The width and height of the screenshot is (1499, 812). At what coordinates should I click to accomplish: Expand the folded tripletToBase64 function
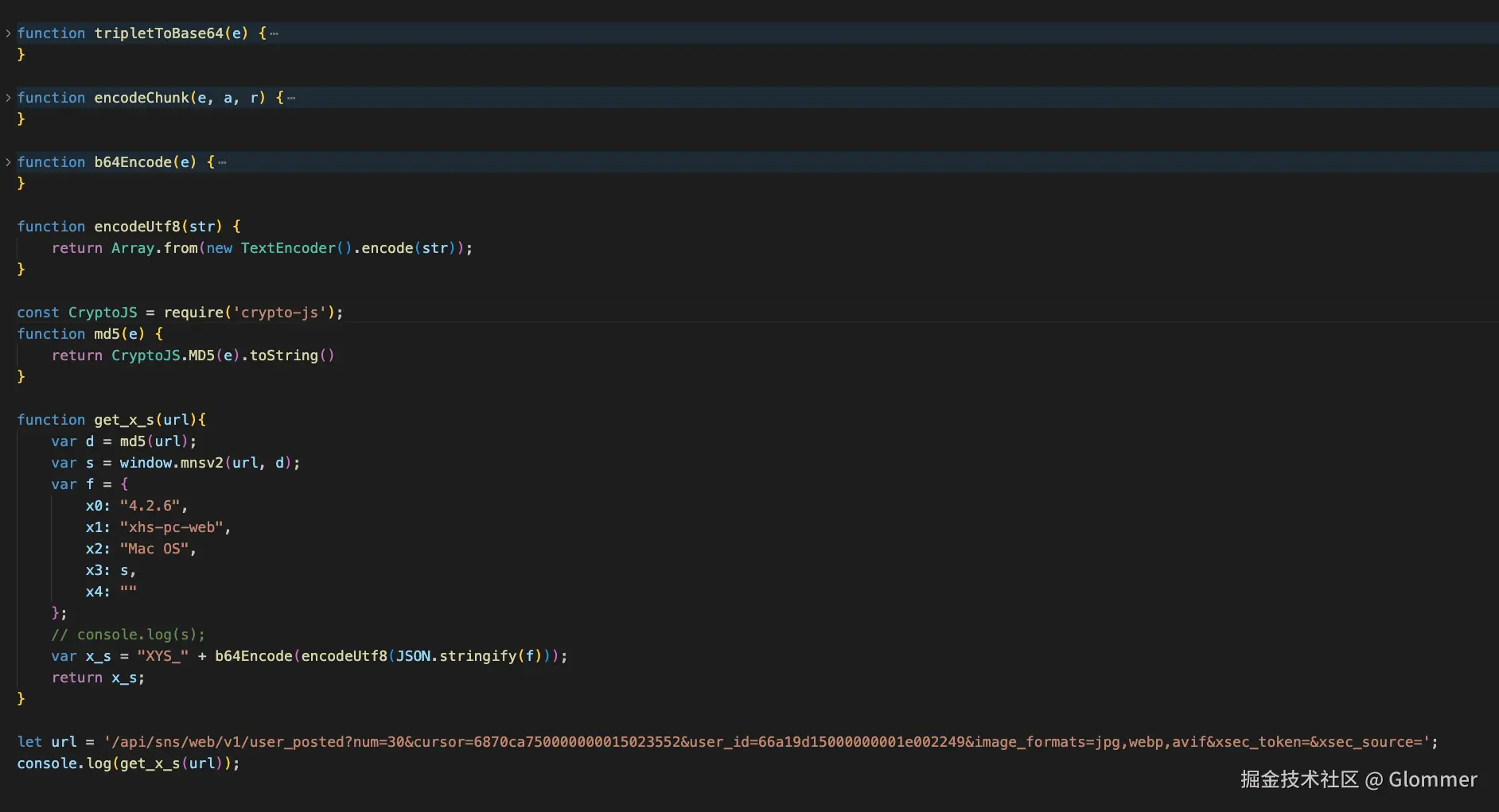pos(8,33)
